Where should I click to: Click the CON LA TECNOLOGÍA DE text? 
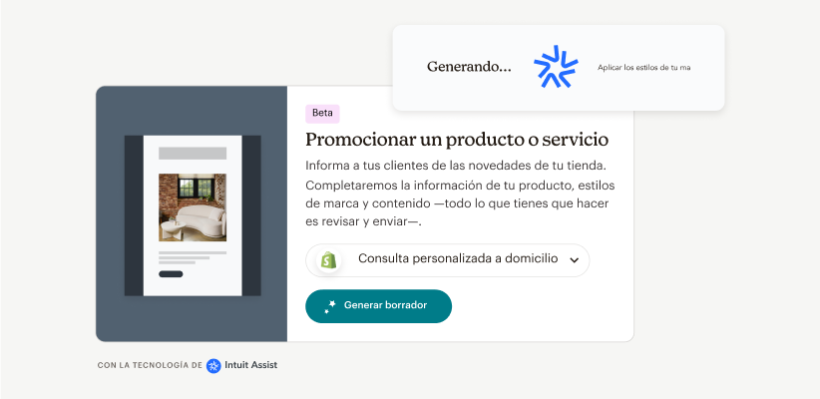click(x=150, y=366)
